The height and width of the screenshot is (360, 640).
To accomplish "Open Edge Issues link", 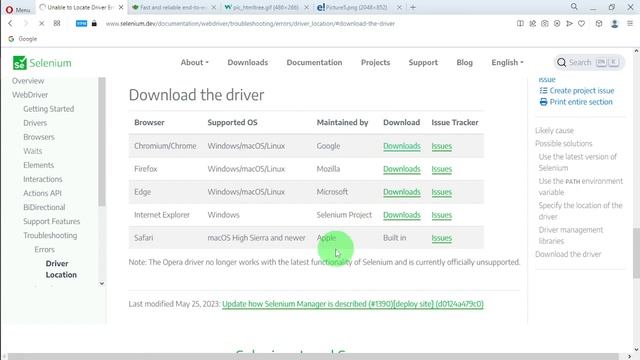I will coord(442,192).
